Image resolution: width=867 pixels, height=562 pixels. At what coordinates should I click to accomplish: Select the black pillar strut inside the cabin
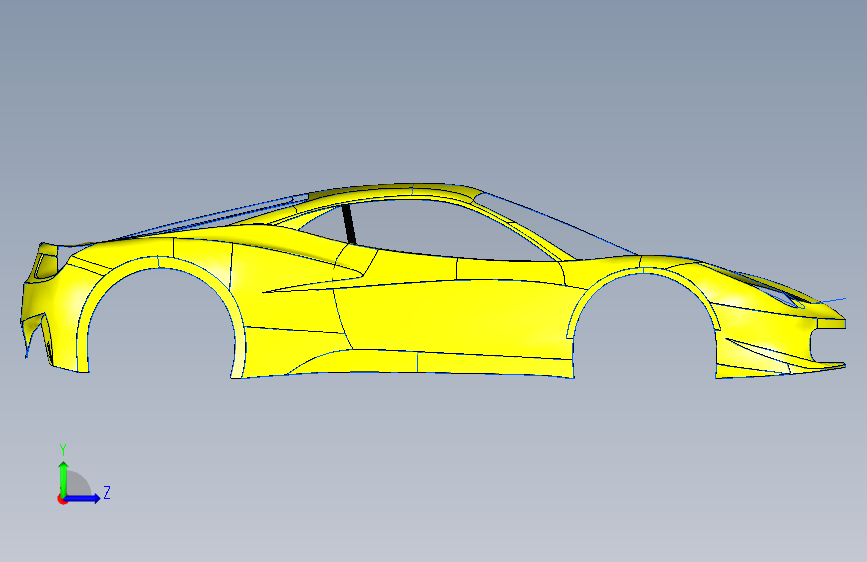[349, 224]
